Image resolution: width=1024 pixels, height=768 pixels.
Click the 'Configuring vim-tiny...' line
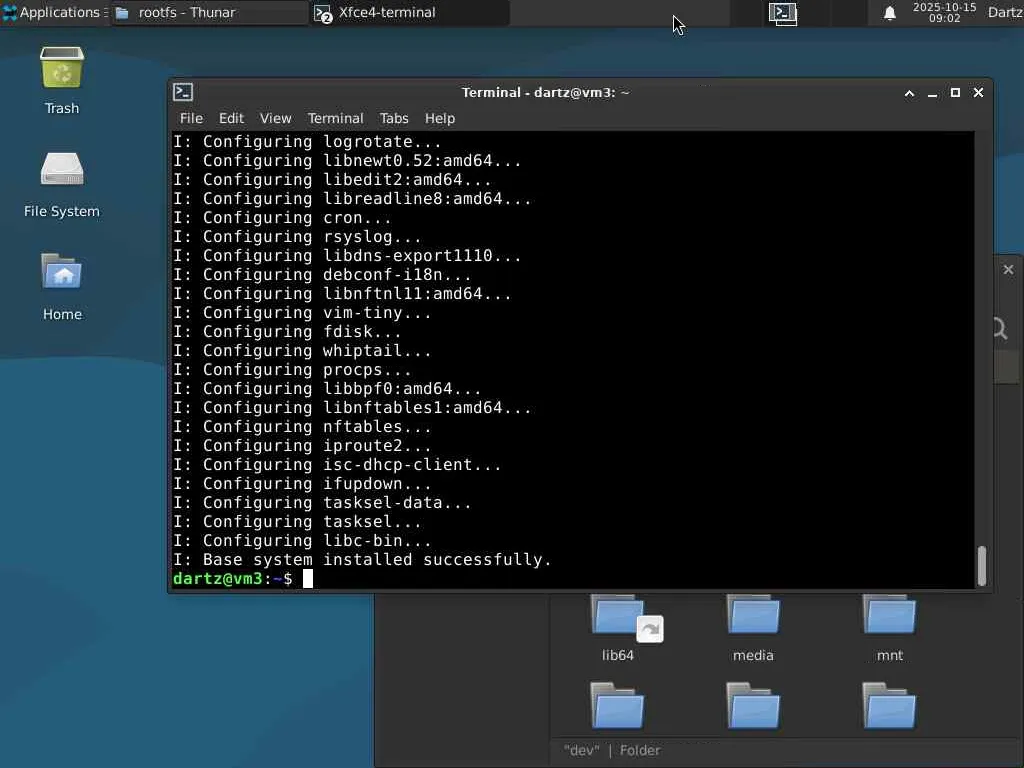tap(317, 313)
